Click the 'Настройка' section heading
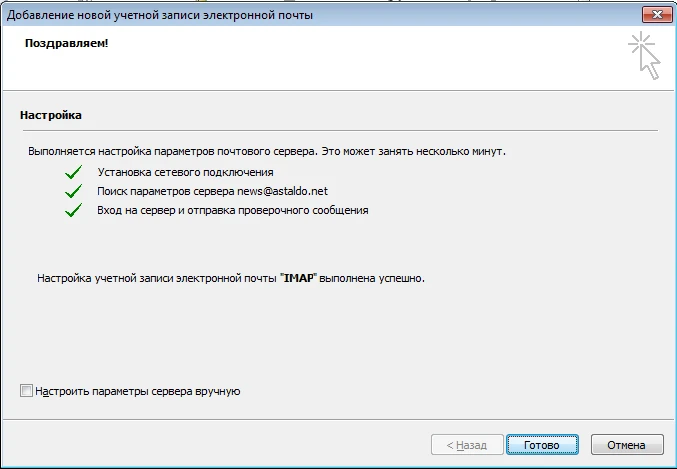677x469 pixels. point(51,116)
